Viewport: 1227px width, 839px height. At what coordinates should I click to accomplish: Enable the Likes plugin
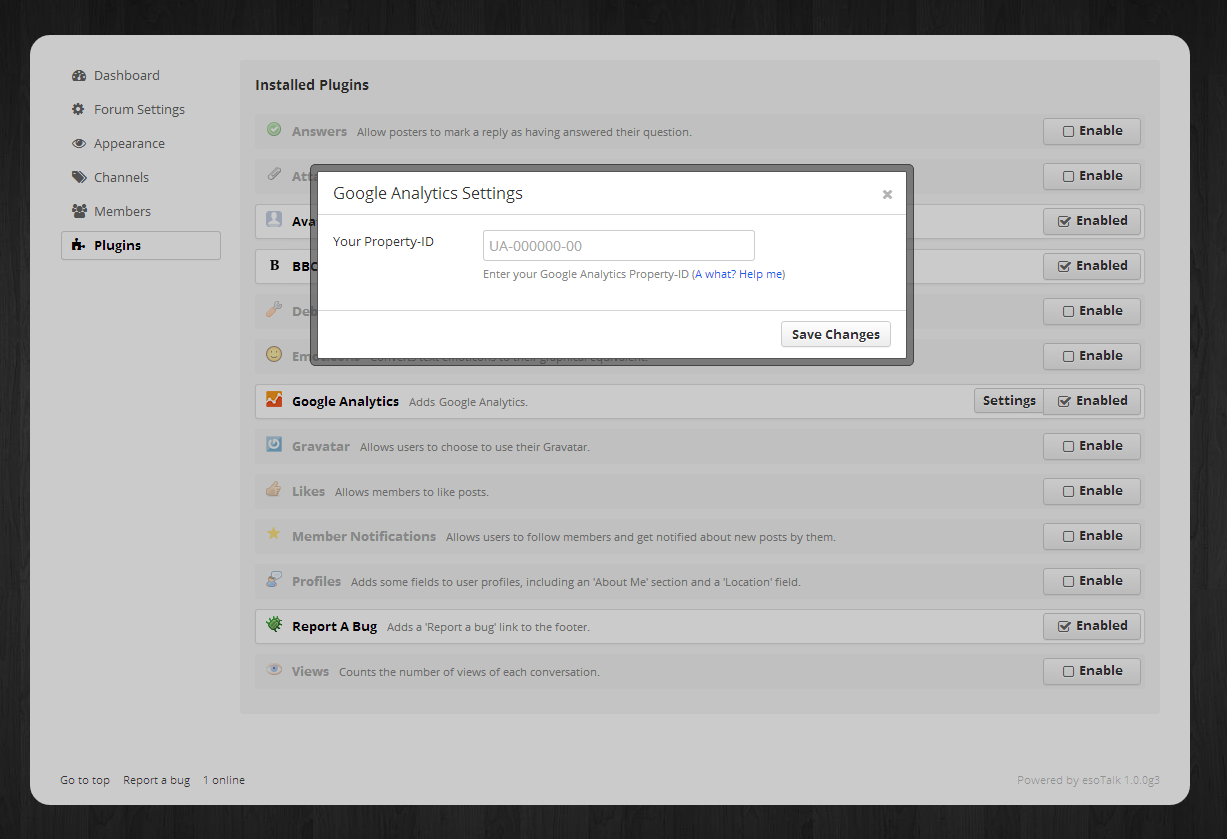1092,491
